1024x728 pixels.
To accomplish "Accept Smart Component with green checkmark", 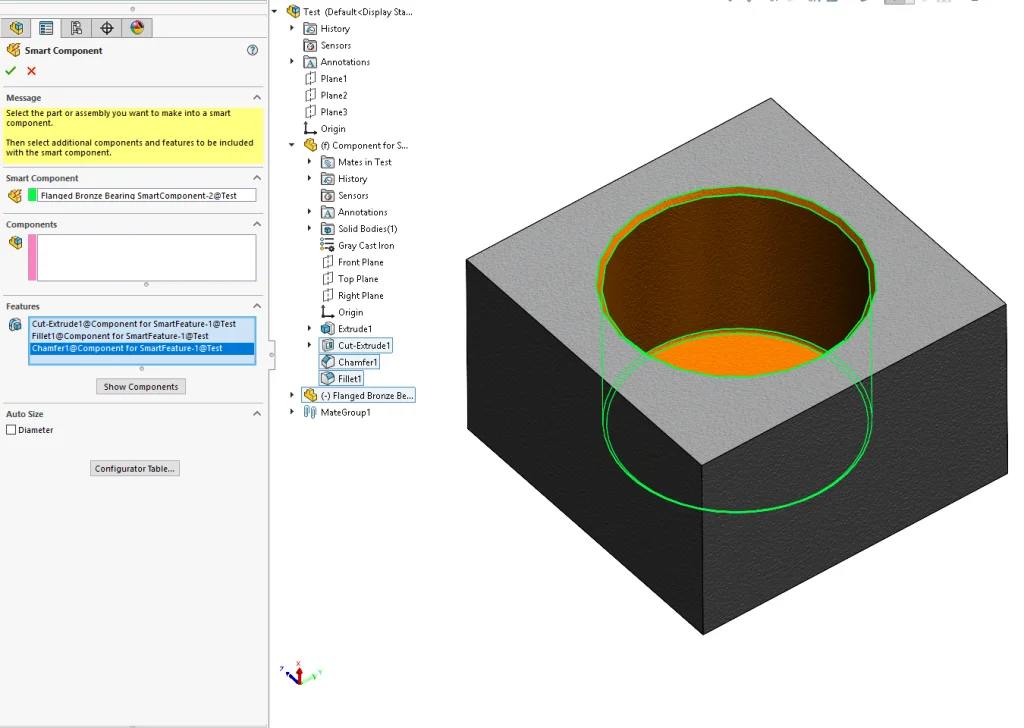I will [x=11, y=71].
